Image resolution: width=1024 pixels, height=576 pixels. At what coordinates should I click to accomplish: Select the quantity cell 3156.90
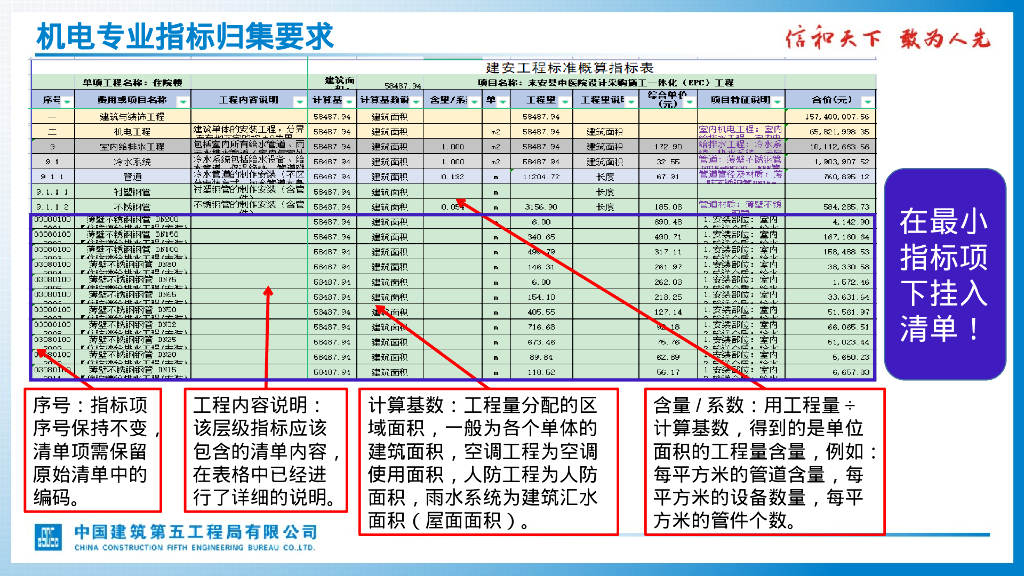pyautogui.click(x=541, y=206)
